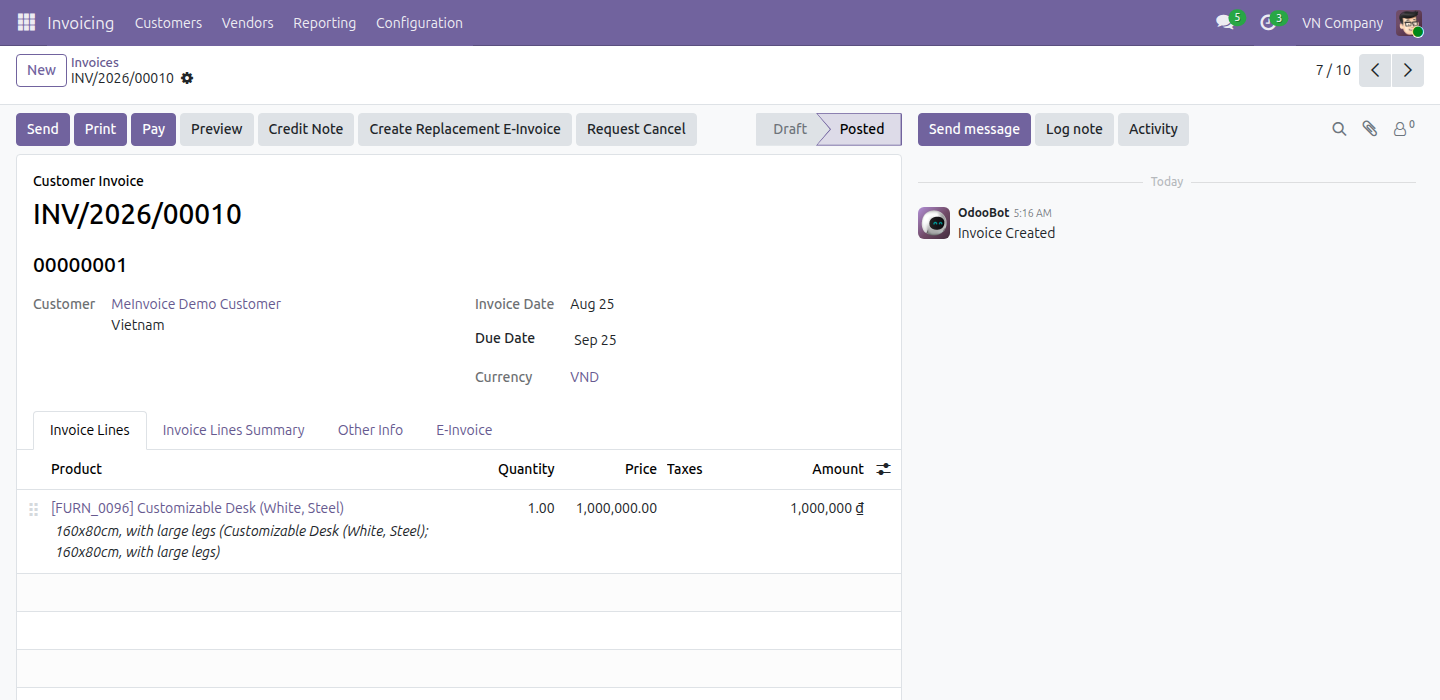Click the Amount value 1,000,000 ₫
Screen dimensions: 1440x700
tap(827, 508)
